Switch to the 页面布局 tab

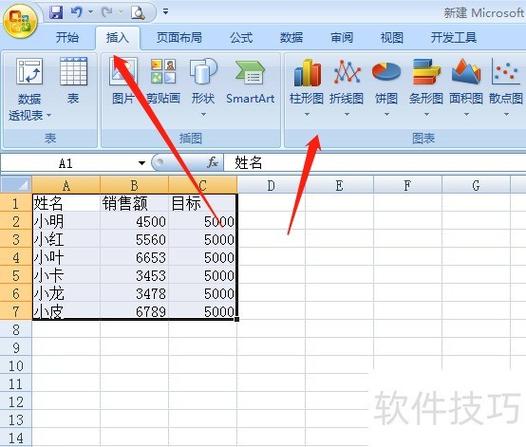coord(179,37)
